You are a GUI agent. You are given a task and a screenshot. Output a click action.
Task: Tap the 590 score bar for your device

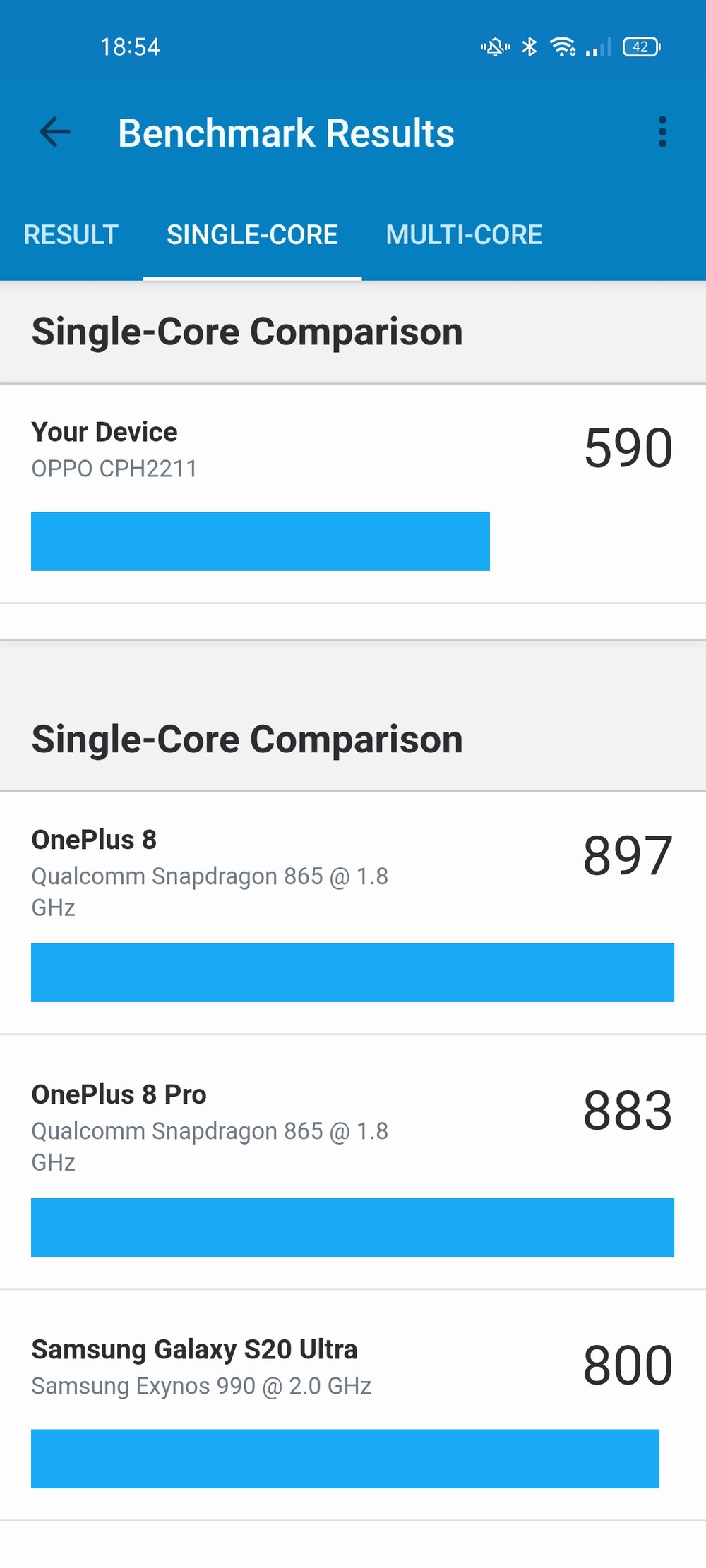point(261,541)
